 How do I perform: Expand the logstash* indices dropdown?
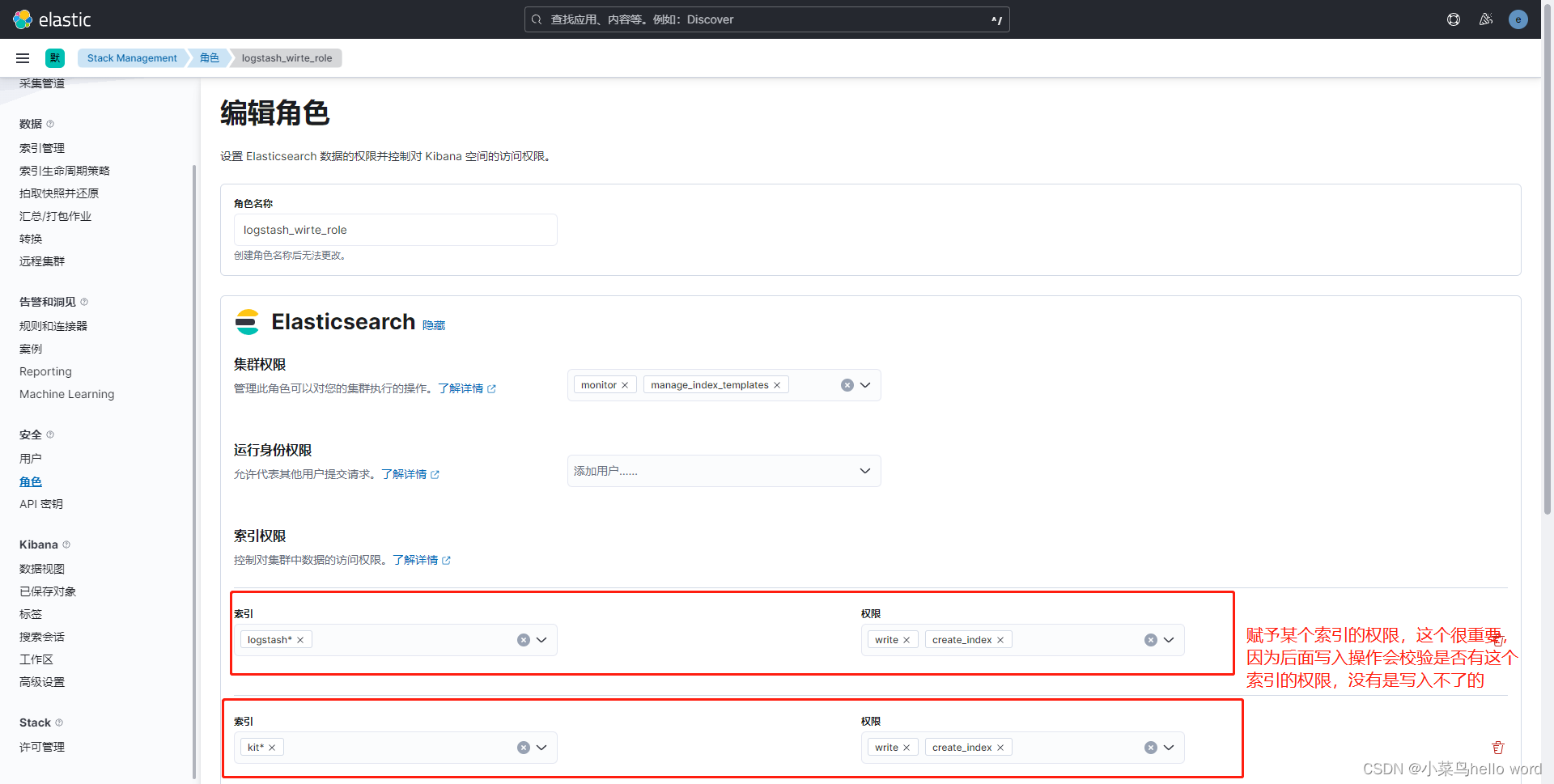pyautogui.click(x=541, y=640)
